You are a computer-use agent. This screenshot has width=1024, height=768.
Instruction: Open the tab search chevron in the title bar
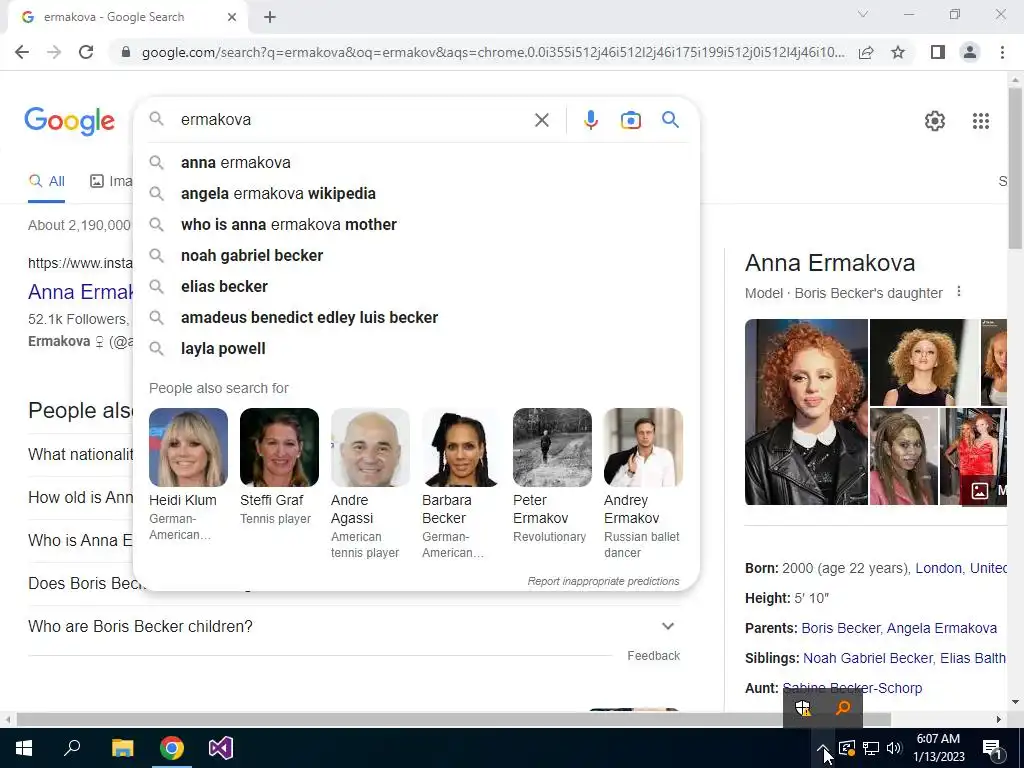click(863, 14)
